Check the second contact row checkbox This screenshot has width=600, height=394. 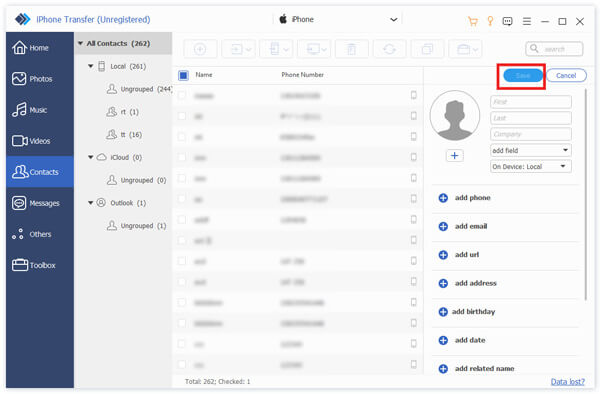[182, 116]
